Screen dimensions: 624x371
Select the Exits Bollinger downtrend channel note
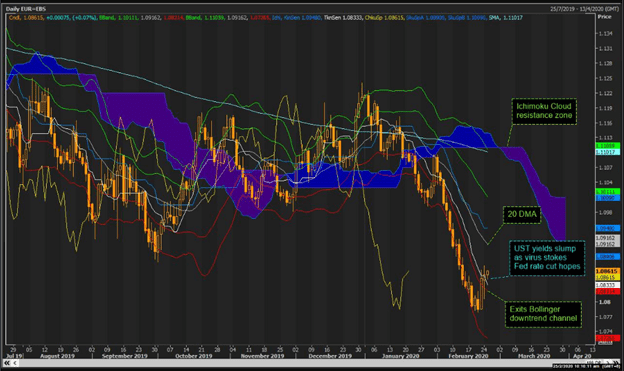(543, 314)
